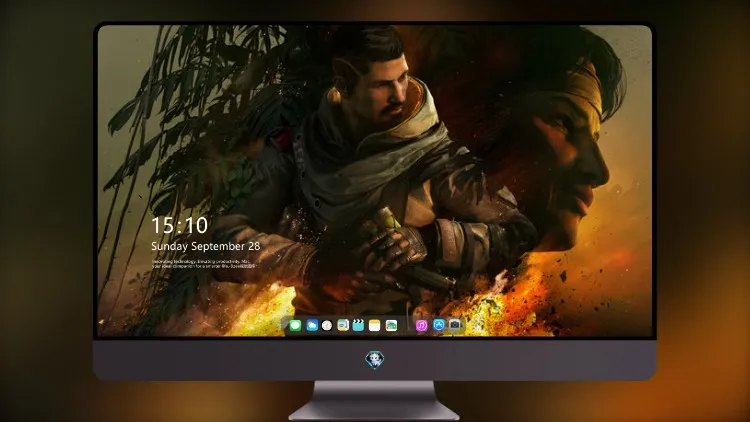Click the 15:10 clock display
Viewport: 750px width, 422px height.
(x=180, y=225)
